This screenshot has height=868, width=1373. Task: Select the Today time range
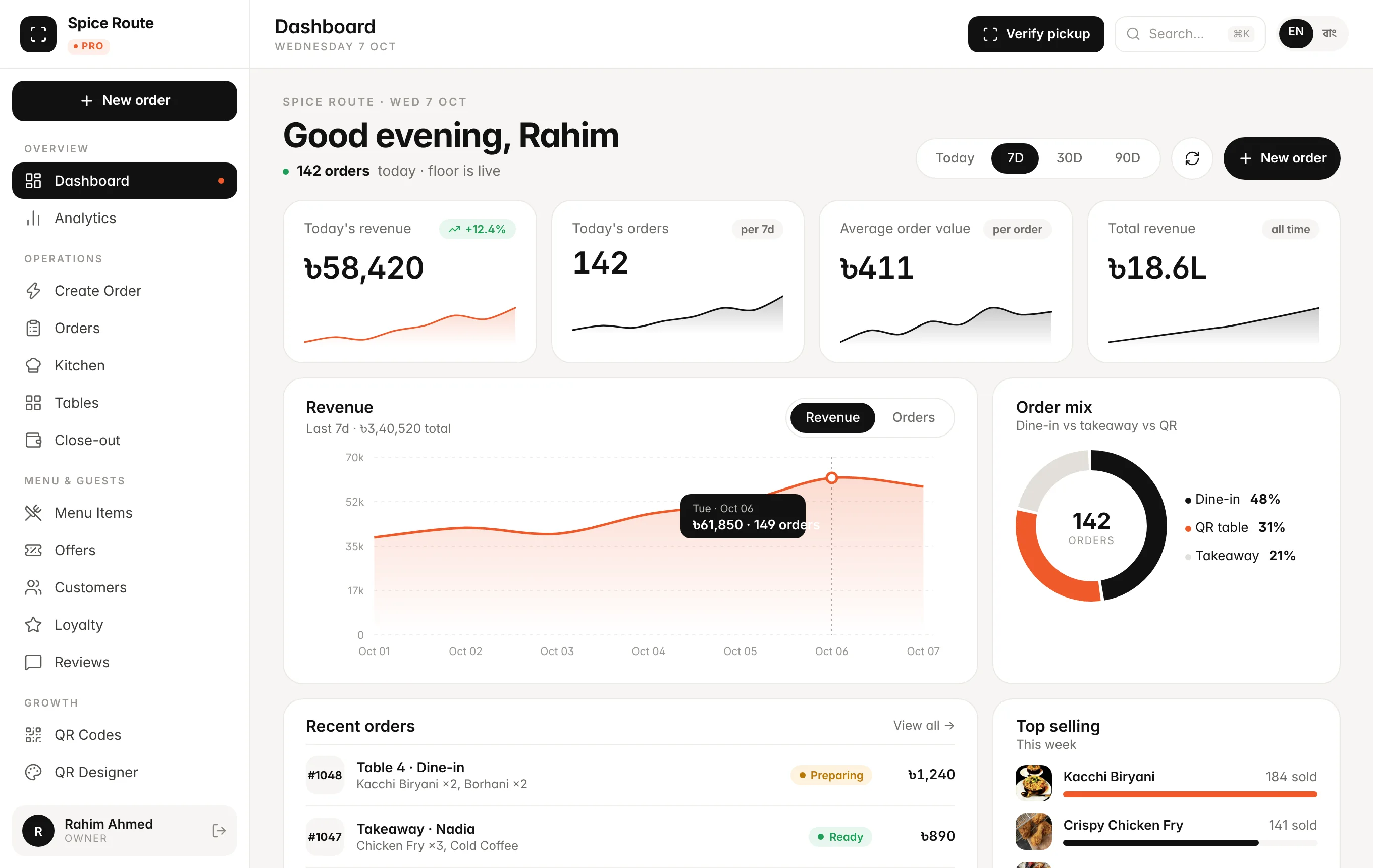pos(955,158)
